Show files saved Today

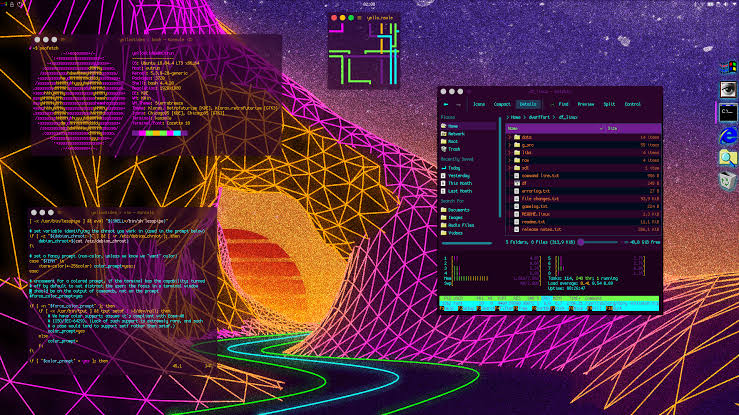[451, 168]
